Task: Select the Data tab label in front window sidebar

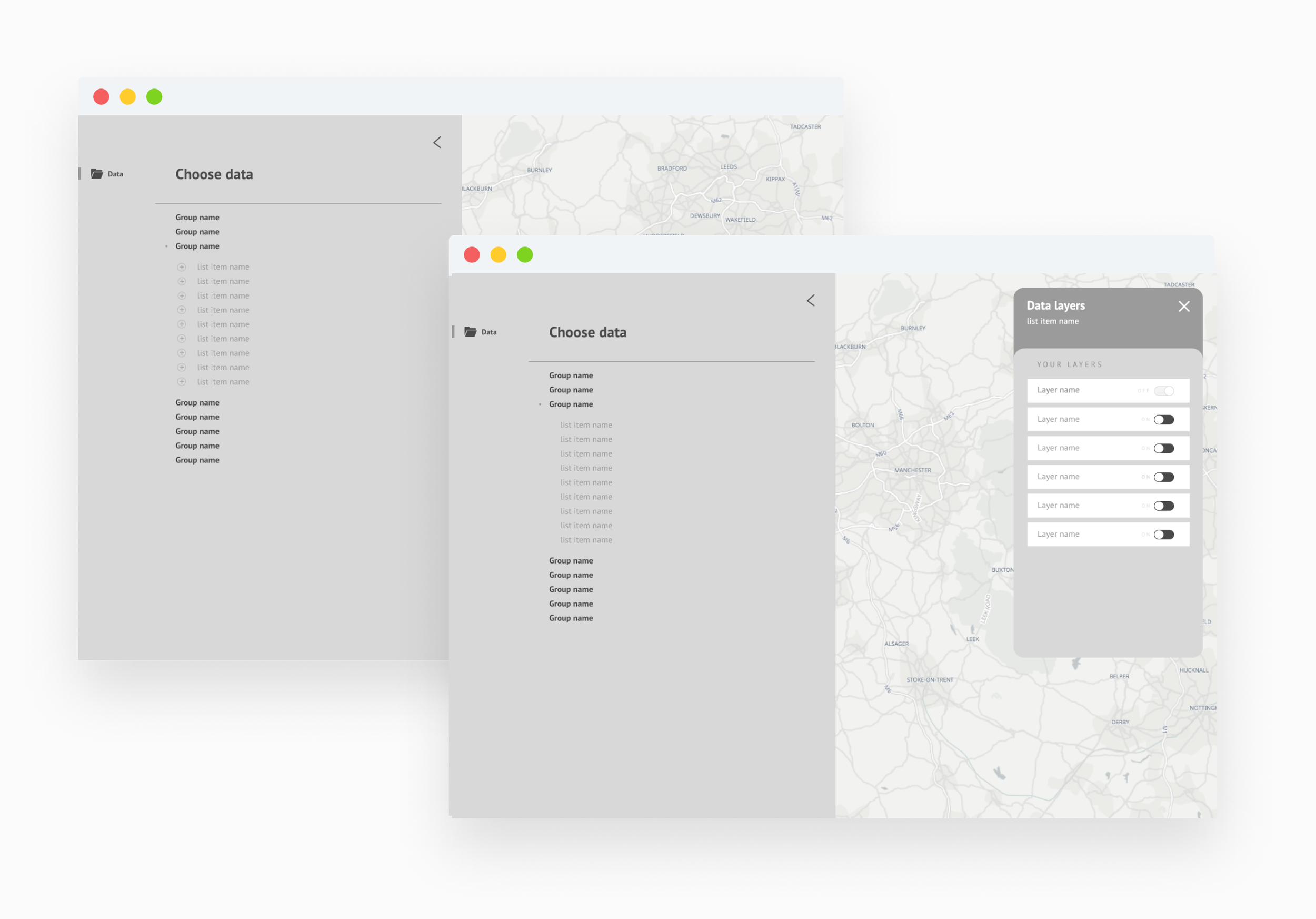Action: pyautogui.click(x=489, y=332)
